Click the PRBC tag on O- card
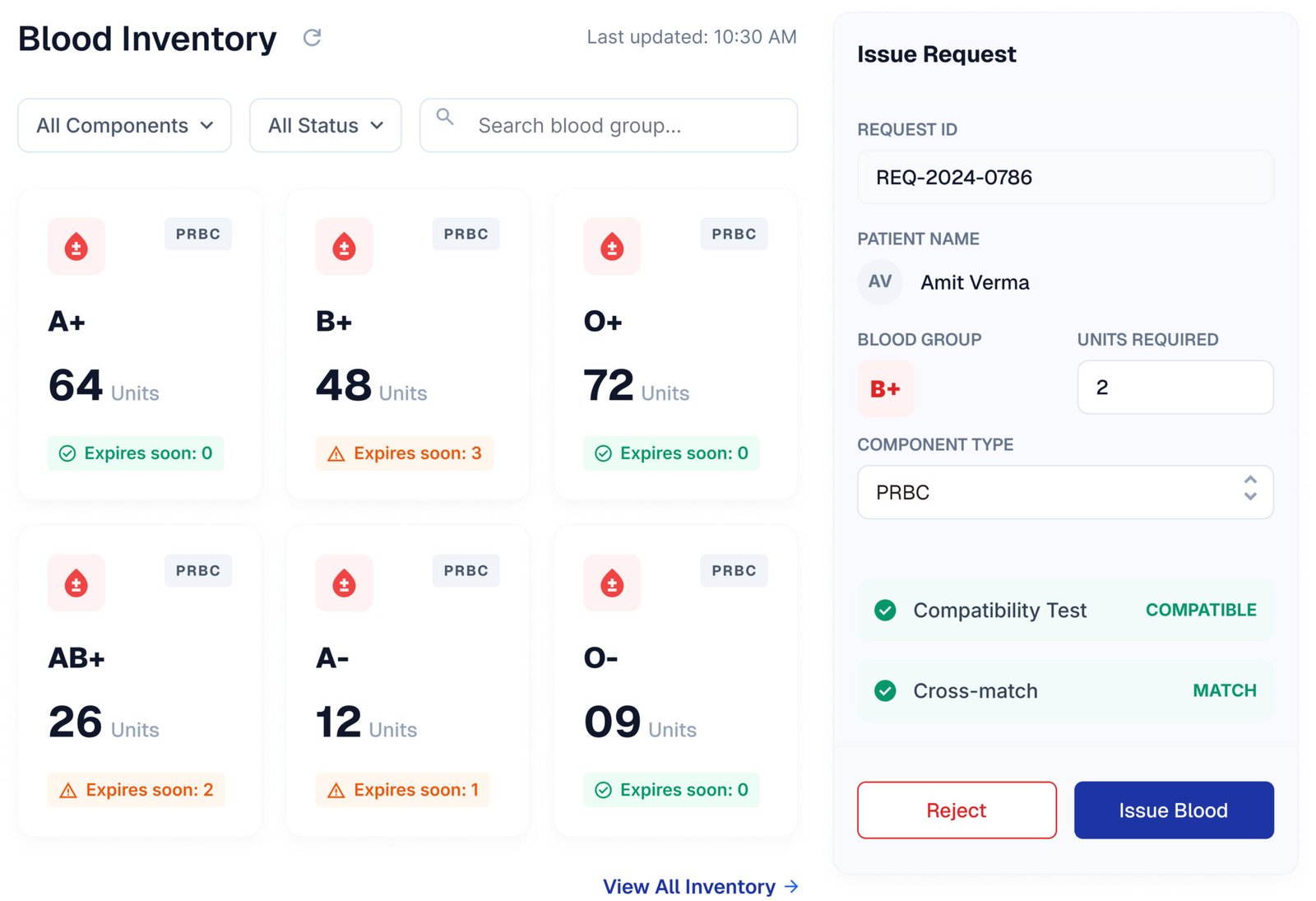 pos(734,570)
